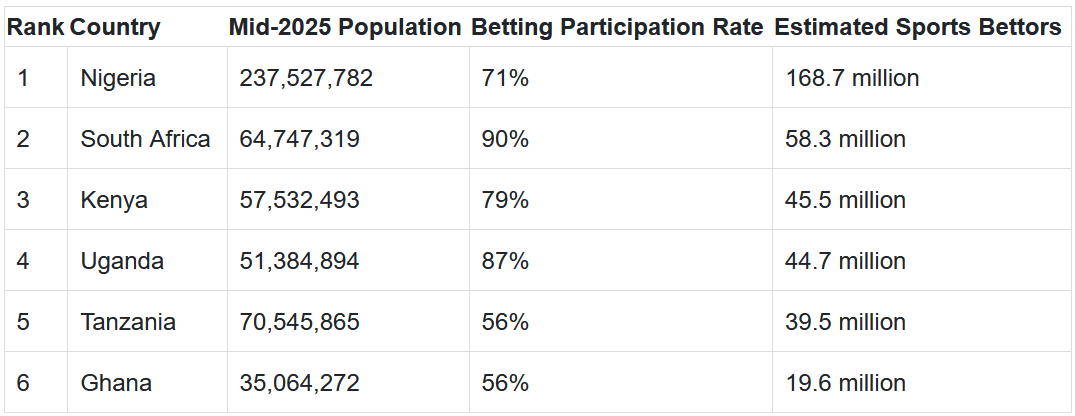Select the Estimated Sports Bettors header
1075x416 pixels.
918,28
